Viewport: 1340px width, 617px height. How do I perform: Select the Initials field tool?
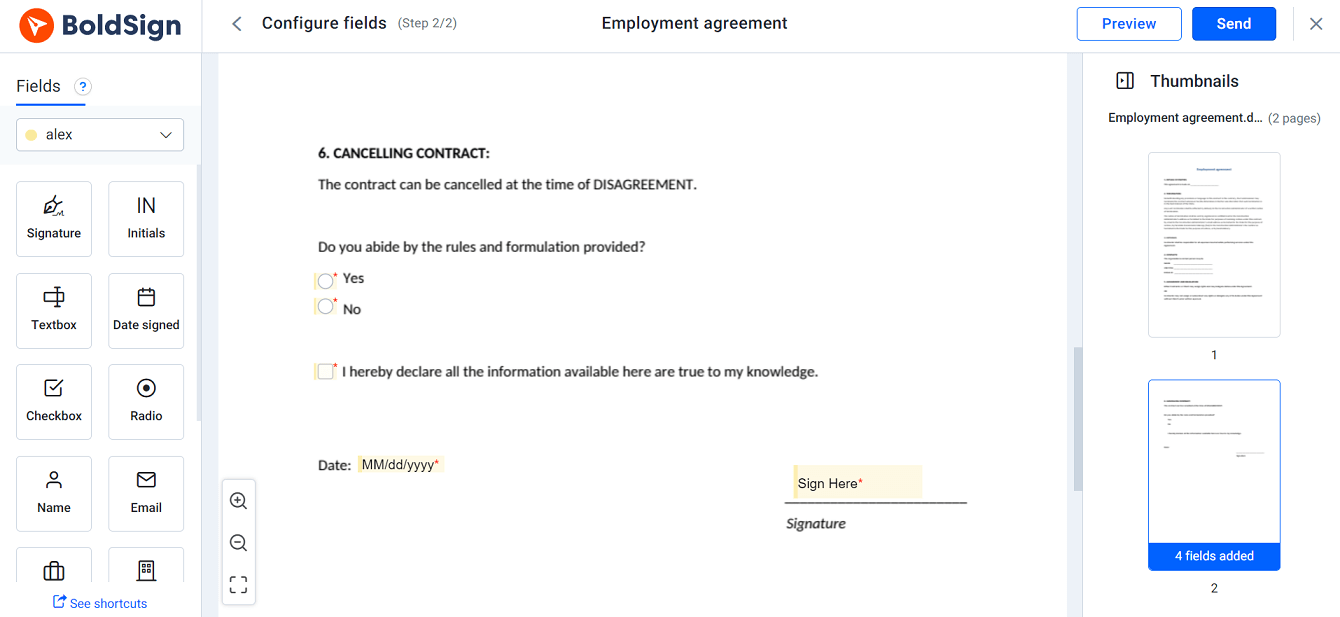pyautogui.click(x=146, y=218)
